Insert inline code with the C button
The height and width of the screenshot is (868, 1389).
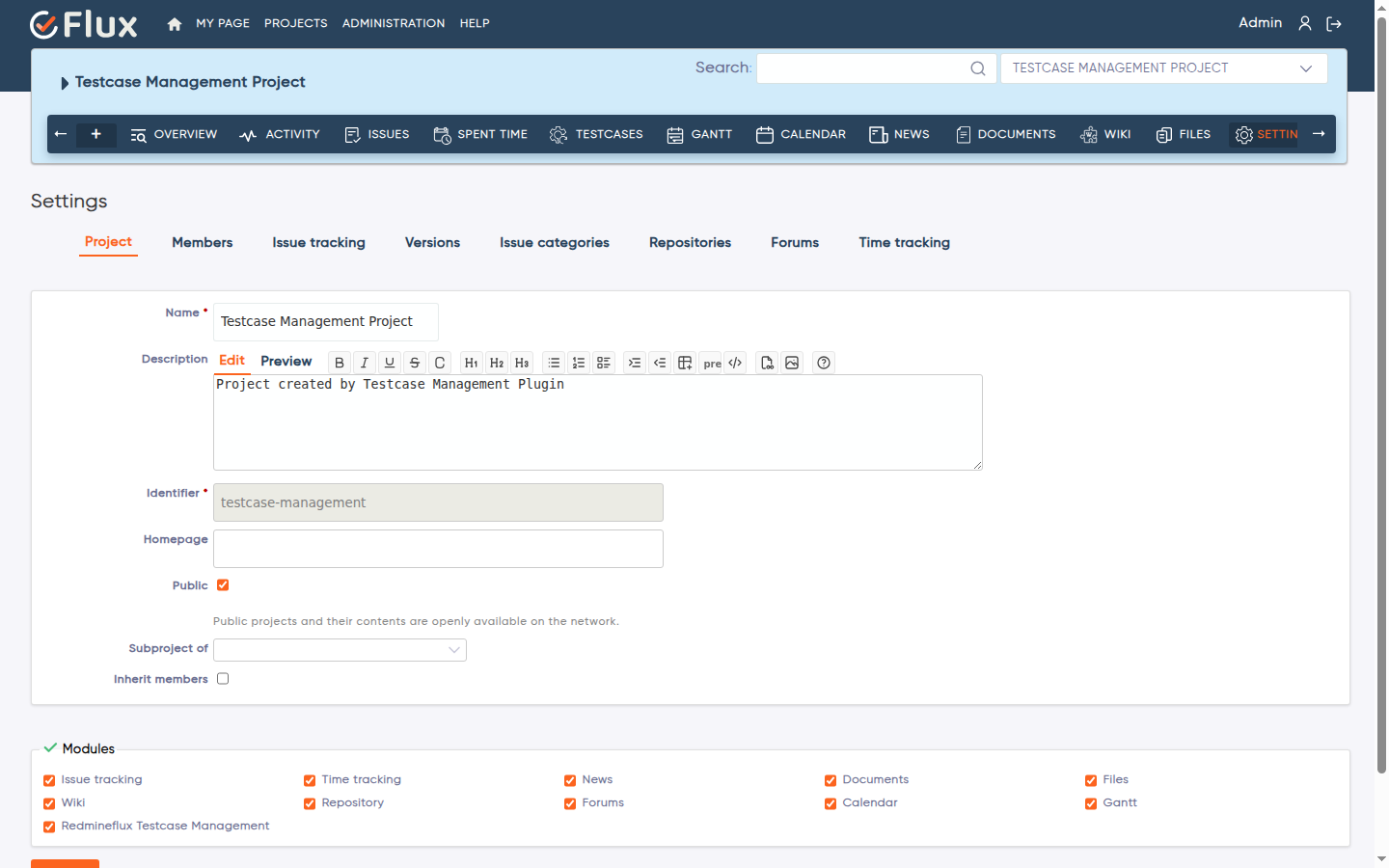pyautogui.click(x=440, y=363)
